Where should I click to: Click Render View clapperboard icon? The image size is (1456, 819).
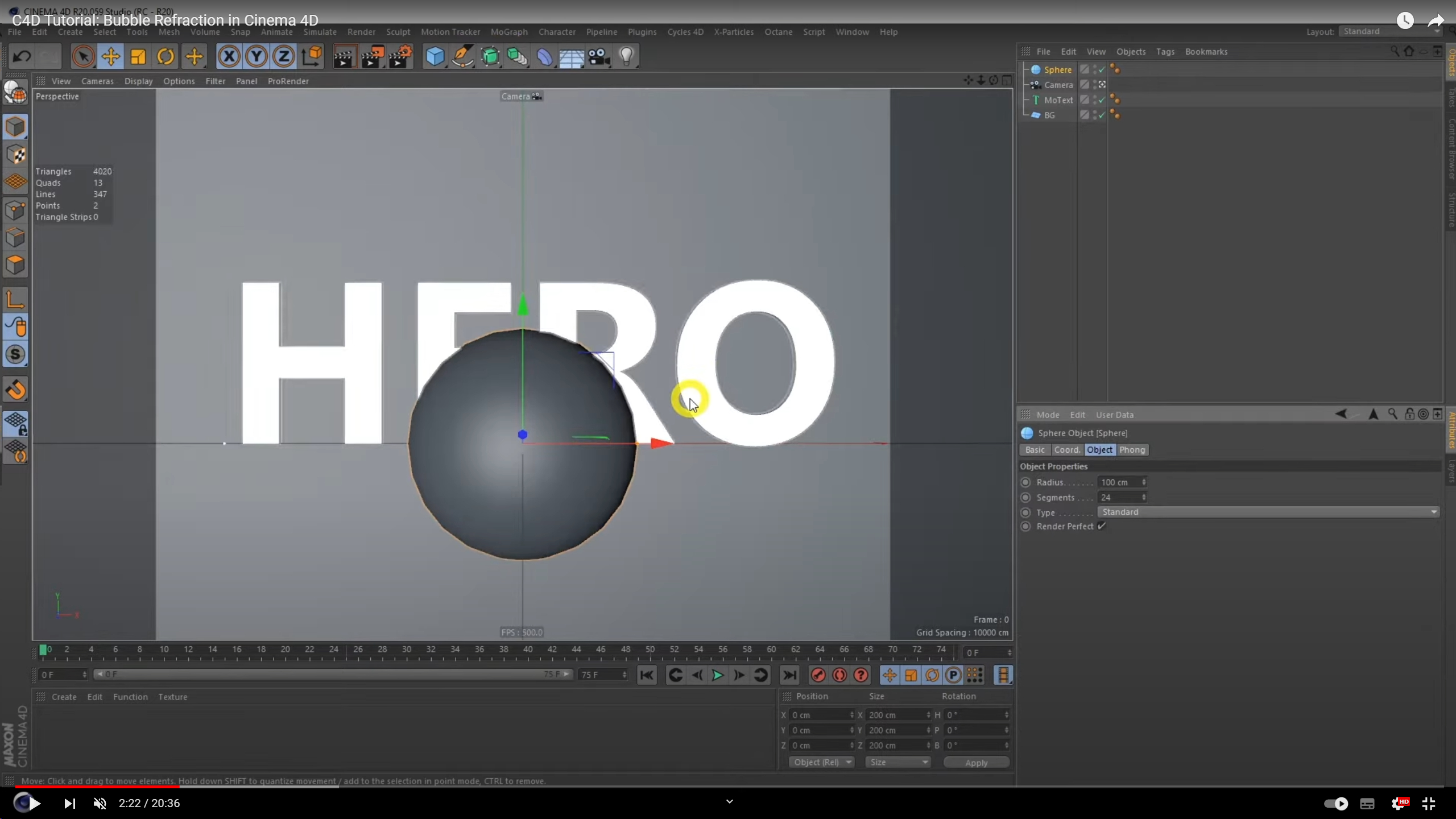pos(344,56)
